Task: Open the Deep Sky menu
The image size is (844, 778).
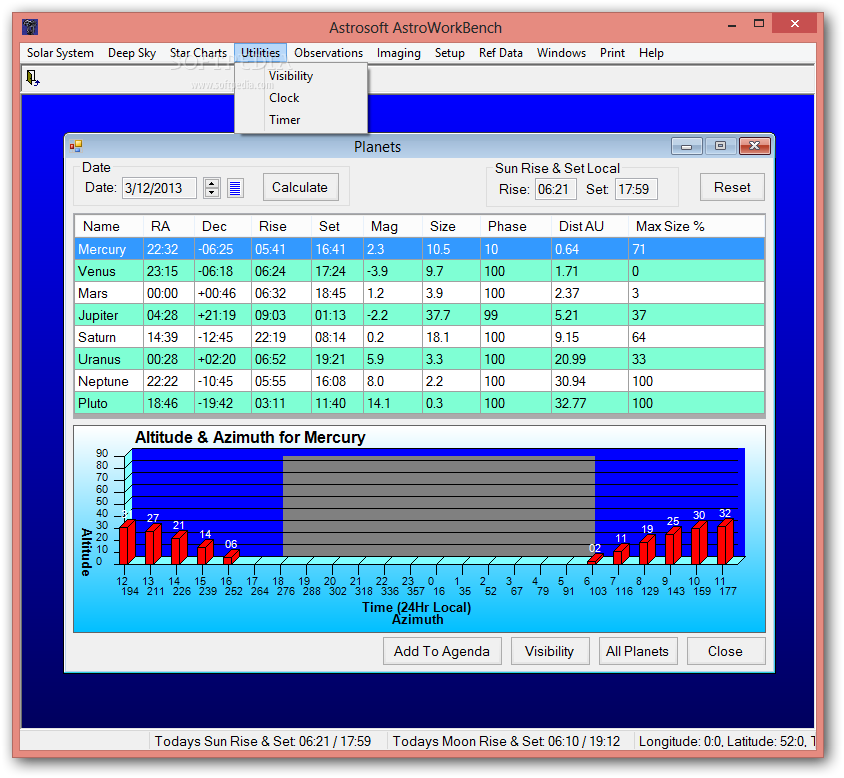Action: pyautogui.click(x=132, y=53)
